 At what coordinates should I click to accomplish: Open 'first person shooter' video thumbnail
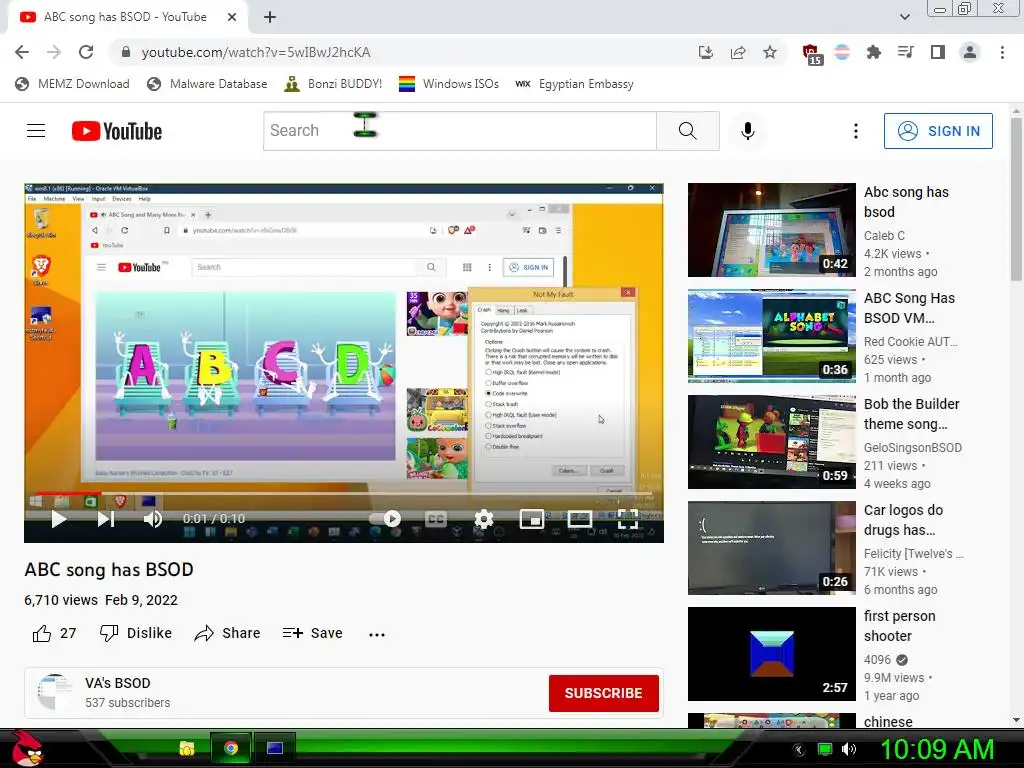(x=771, y=654)
